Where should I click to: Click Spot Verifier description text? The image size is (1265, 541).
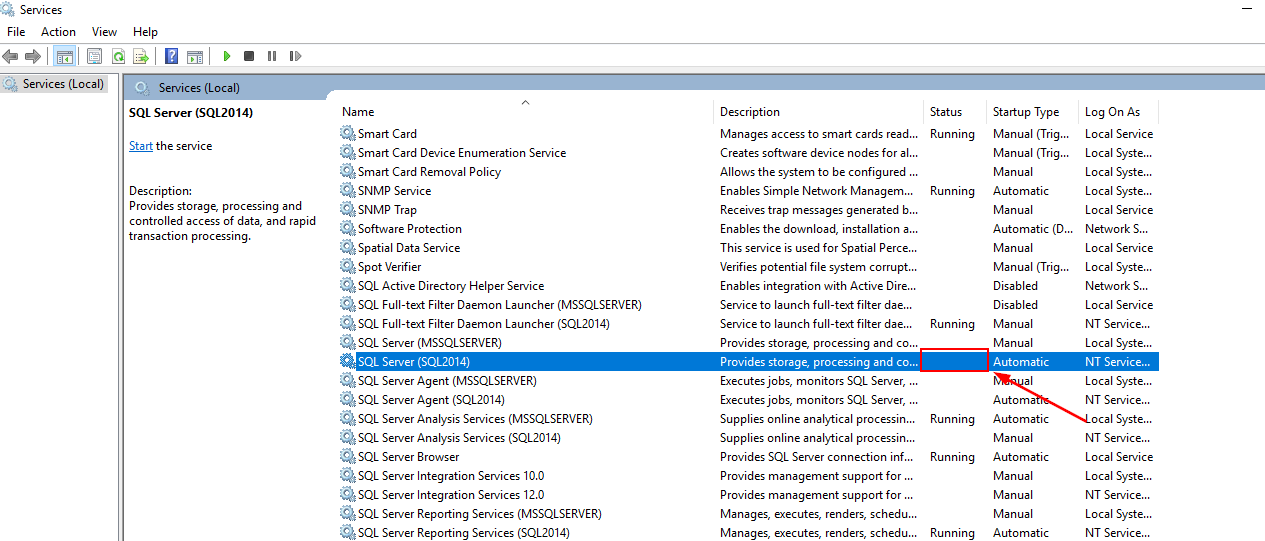[819, 267]
